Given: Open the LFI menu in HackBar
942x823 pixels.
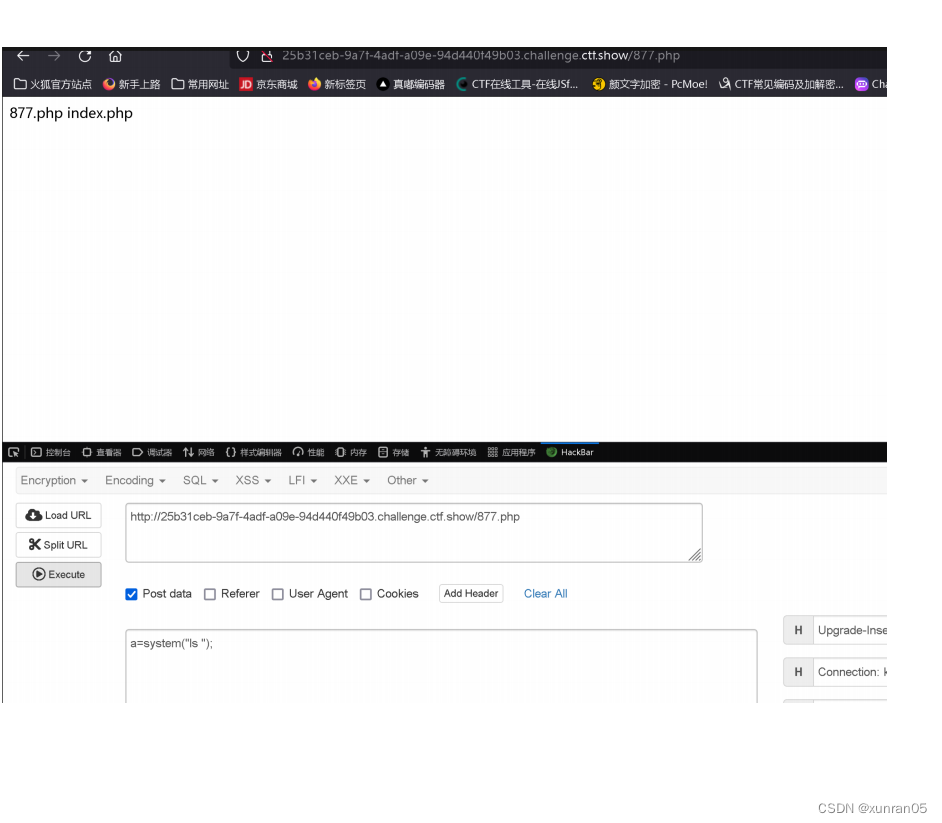Looking at the screenshot, I should [299, 480].
